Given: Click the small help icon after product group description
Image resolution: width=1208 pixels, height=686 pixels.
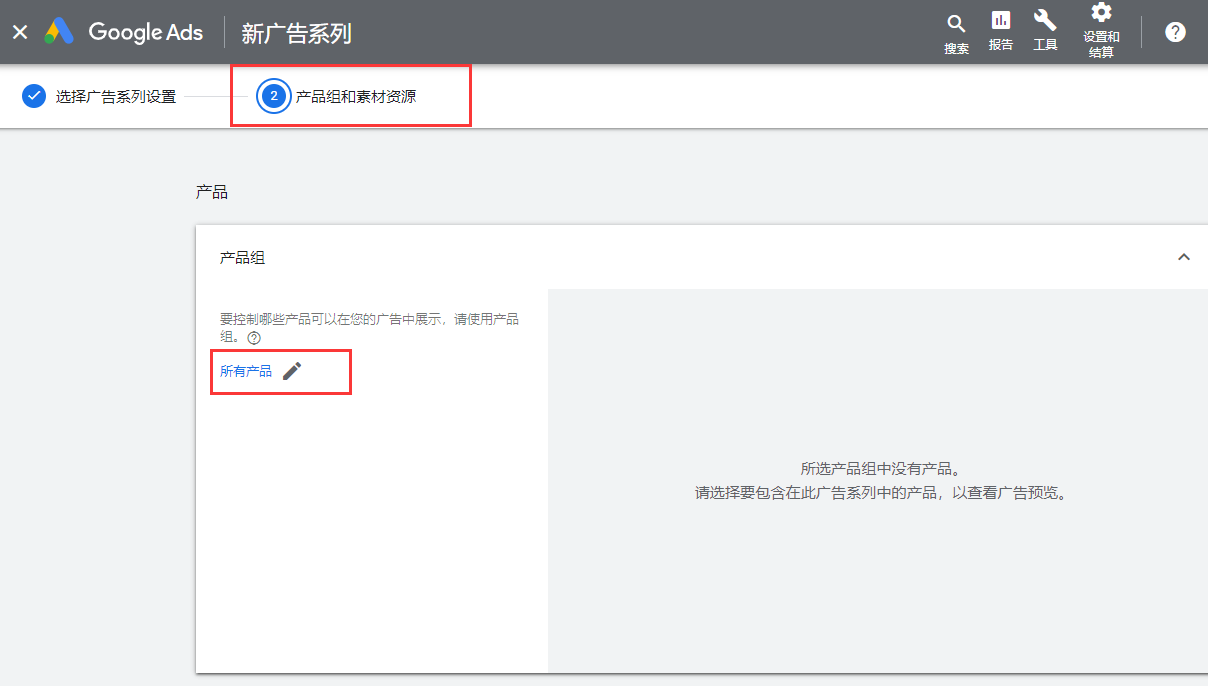Looking at the screenshot, I should 254,338.
